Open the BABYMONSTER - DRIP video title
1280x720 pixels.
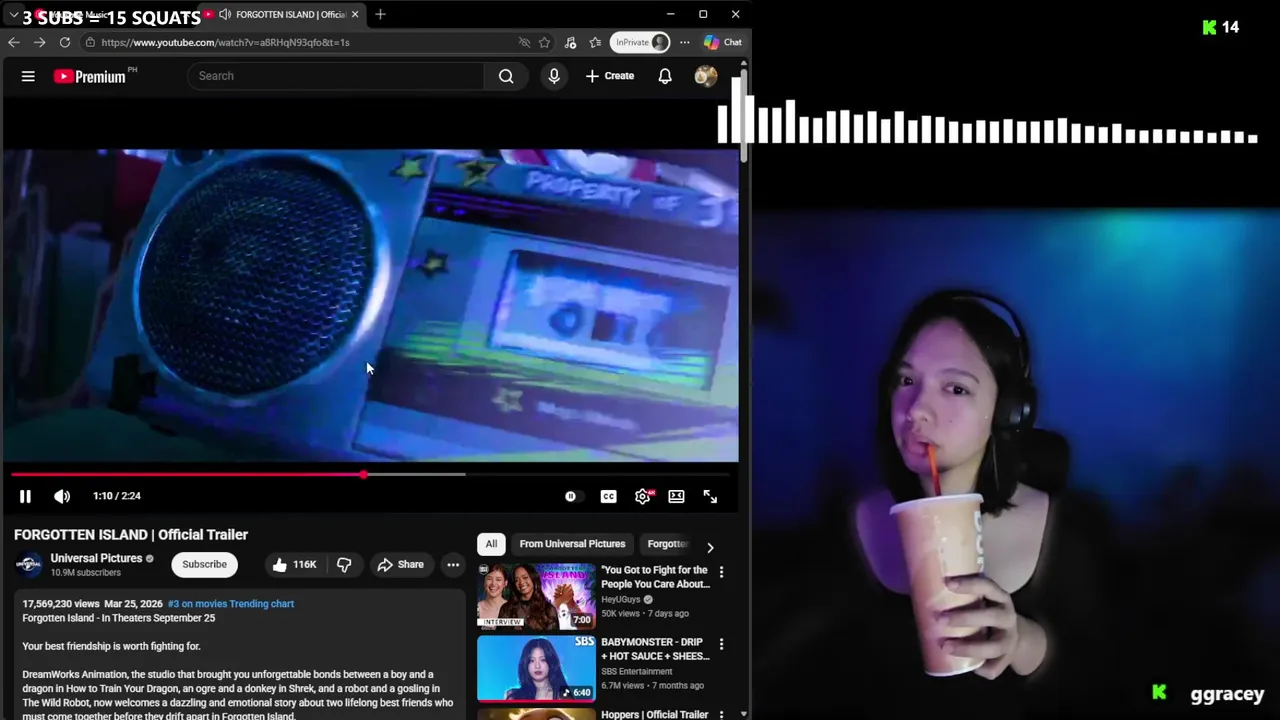(655, 649)
